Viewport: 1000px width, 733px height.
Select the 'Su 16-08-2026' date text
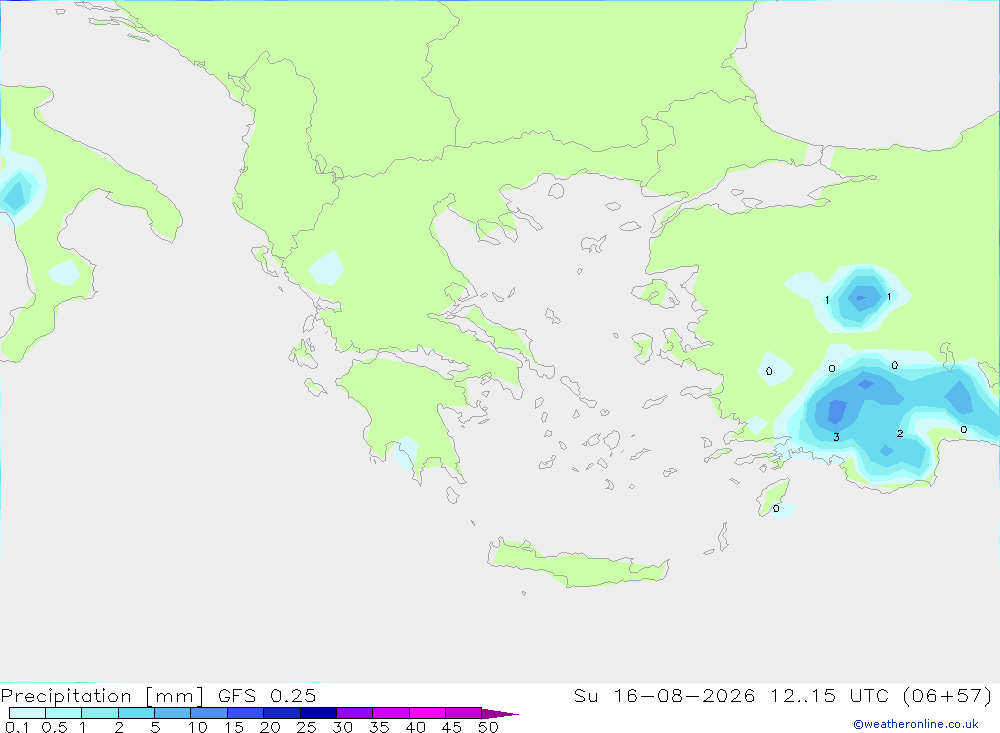click(664, 695)
